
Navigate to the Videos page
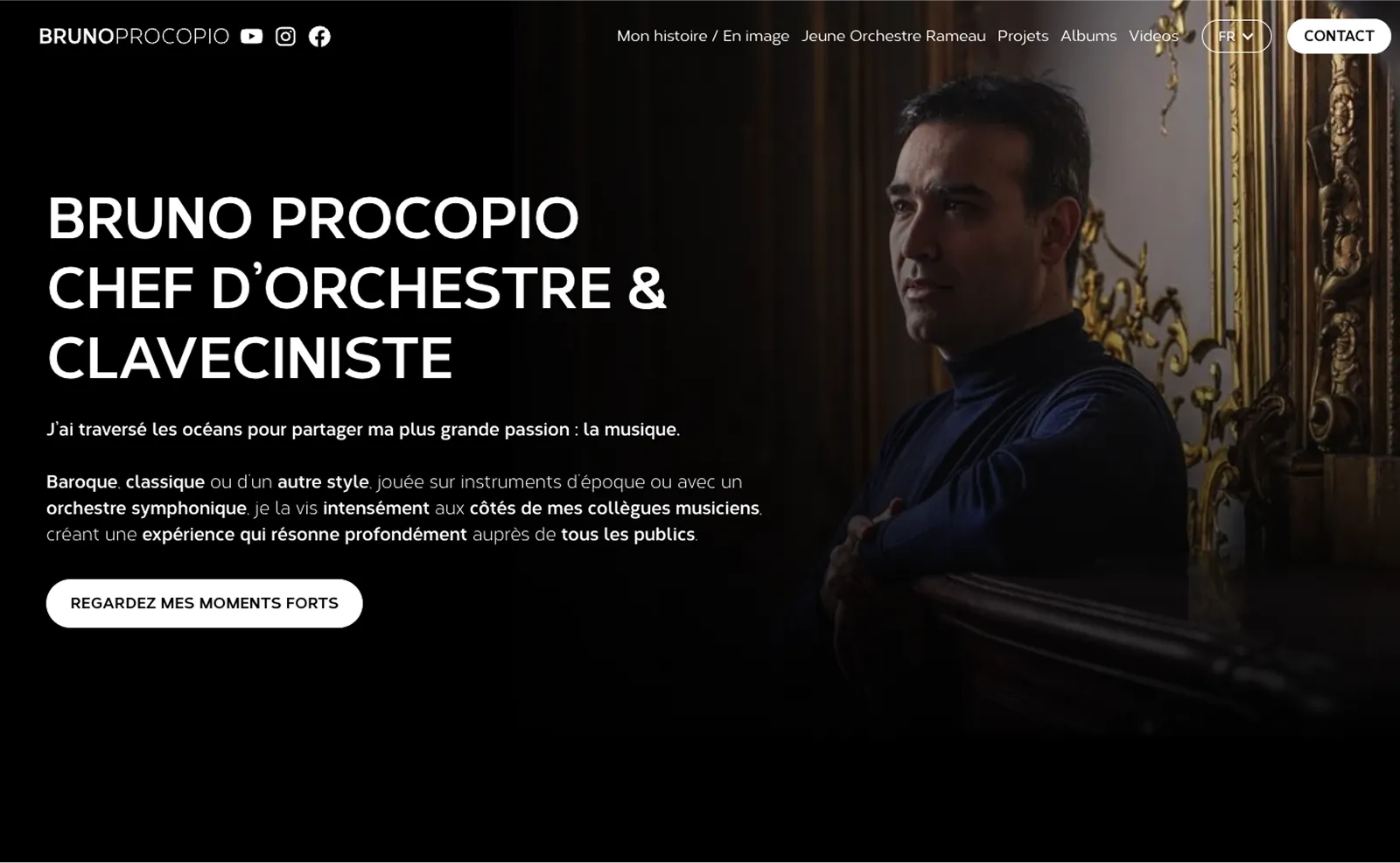[x=1153, y=36]
